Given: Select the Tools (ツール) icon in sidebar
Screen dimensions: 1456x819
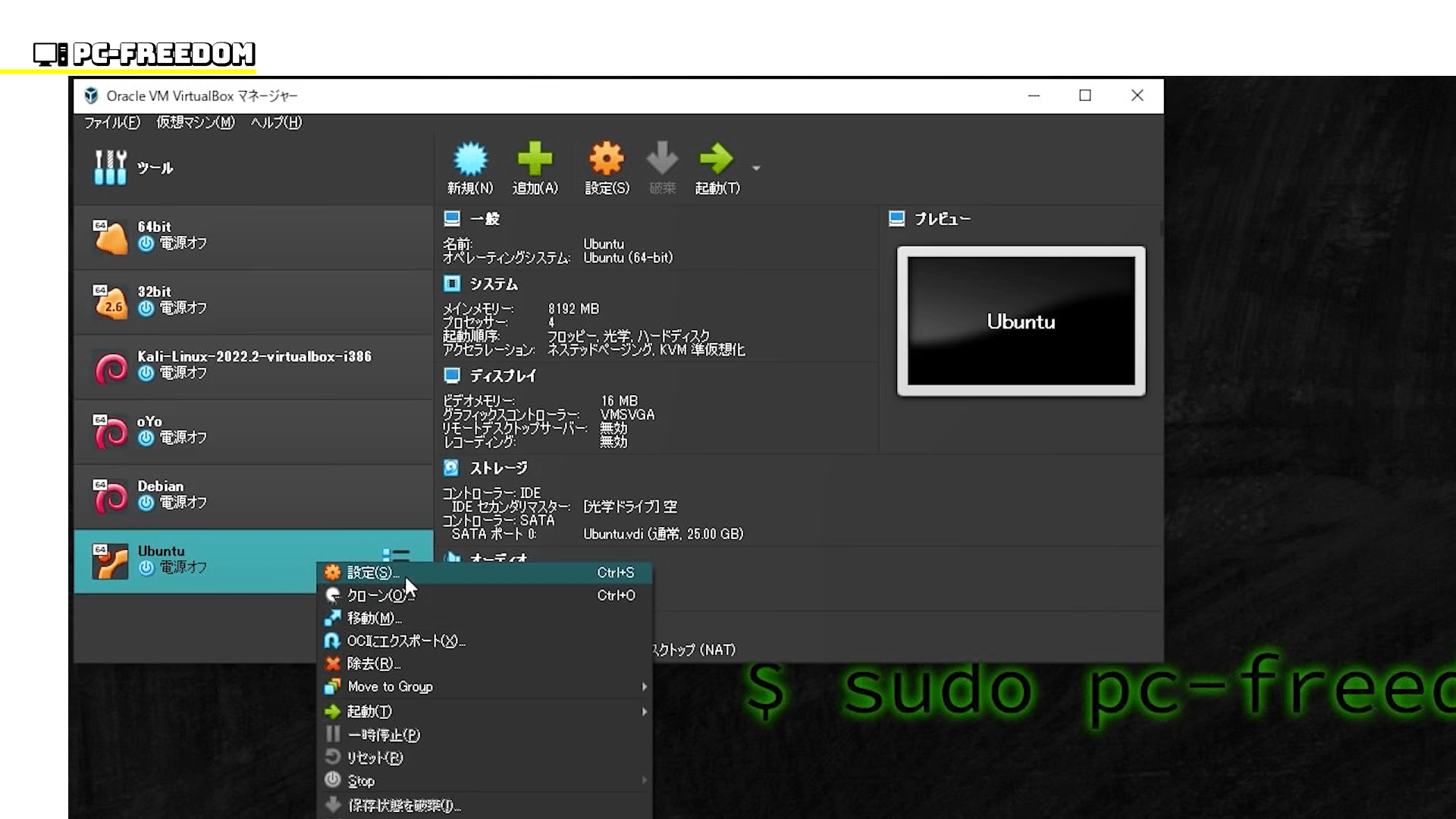Looking at the screenshot, I should 111,168.
